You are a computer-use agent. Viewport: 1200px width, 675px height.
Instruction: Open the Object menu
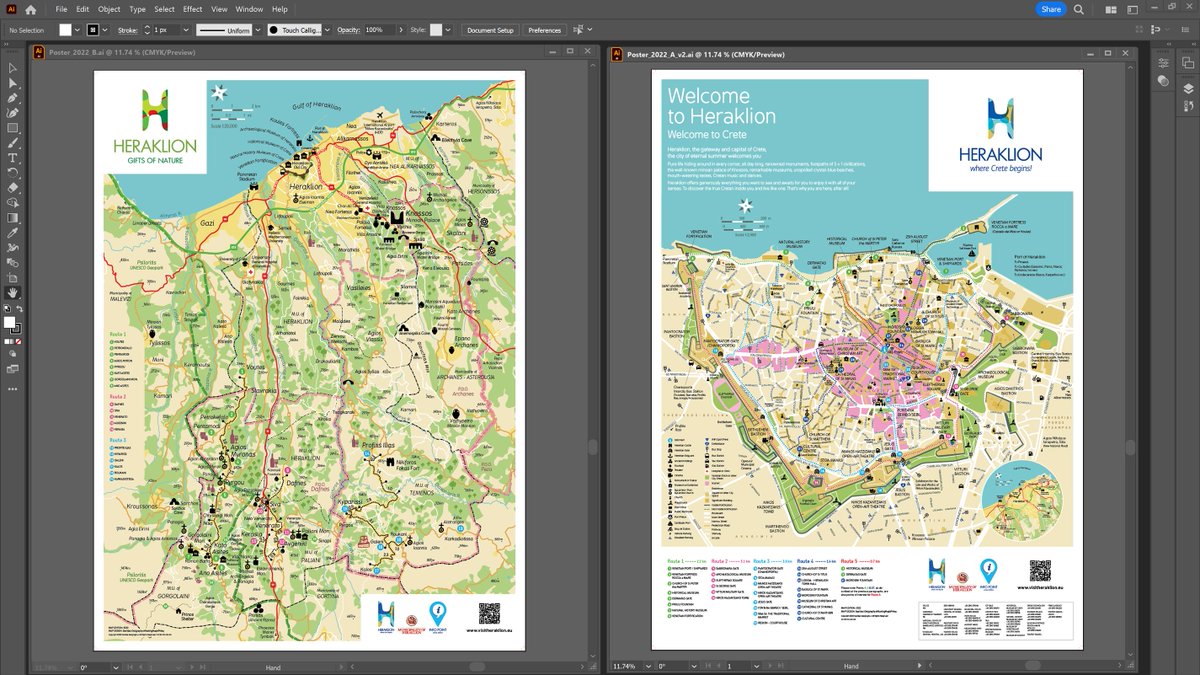pos(110,9)
